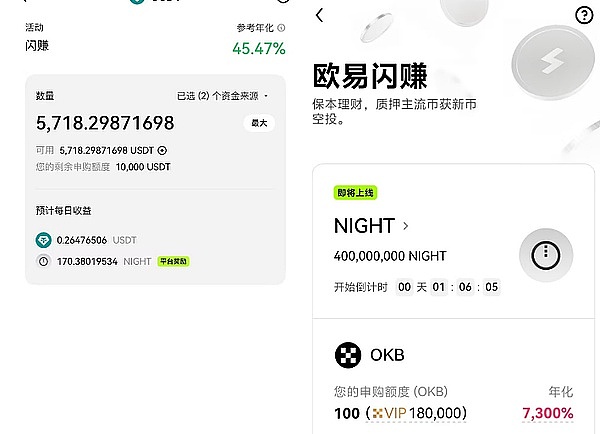Image resolution: width=600 pixels, height=434 pixels.
Task: Tap the plus icon beside available USDT
Action: point(163,150)
